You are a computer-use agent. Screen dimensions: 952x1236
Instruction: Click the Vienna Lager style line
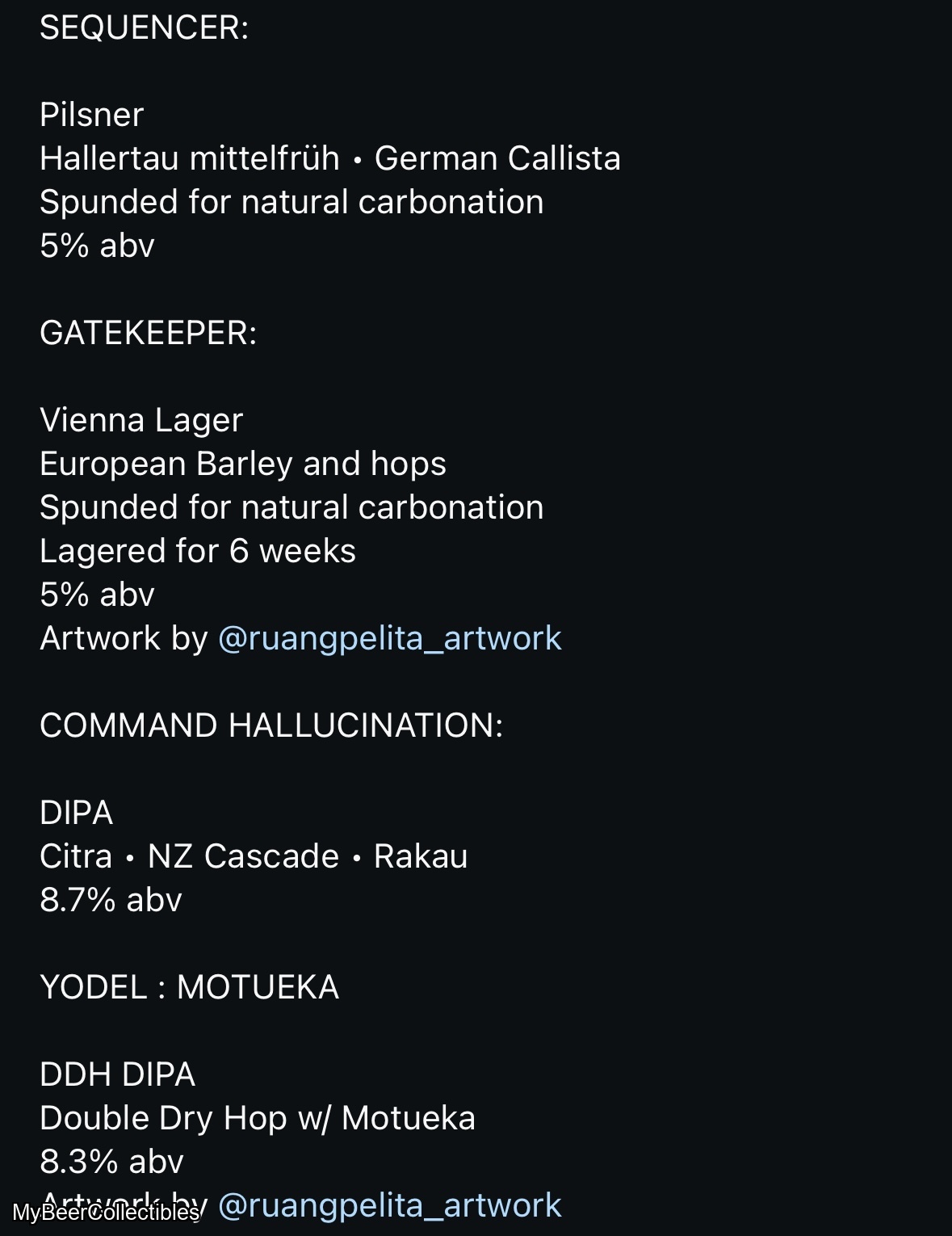click(x=141, y=421)
